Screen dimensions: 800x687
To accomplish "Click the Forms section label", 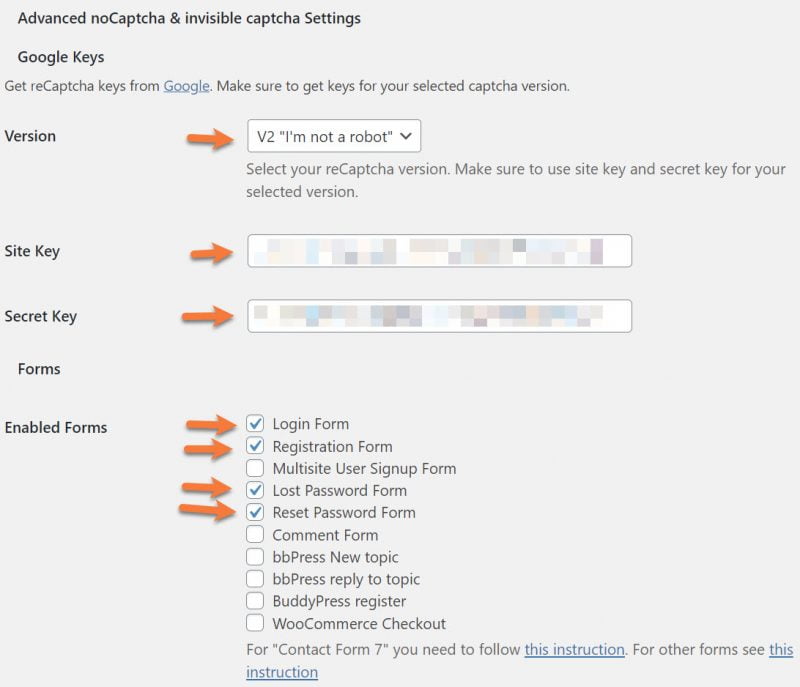I will click(x=39, y=368).
